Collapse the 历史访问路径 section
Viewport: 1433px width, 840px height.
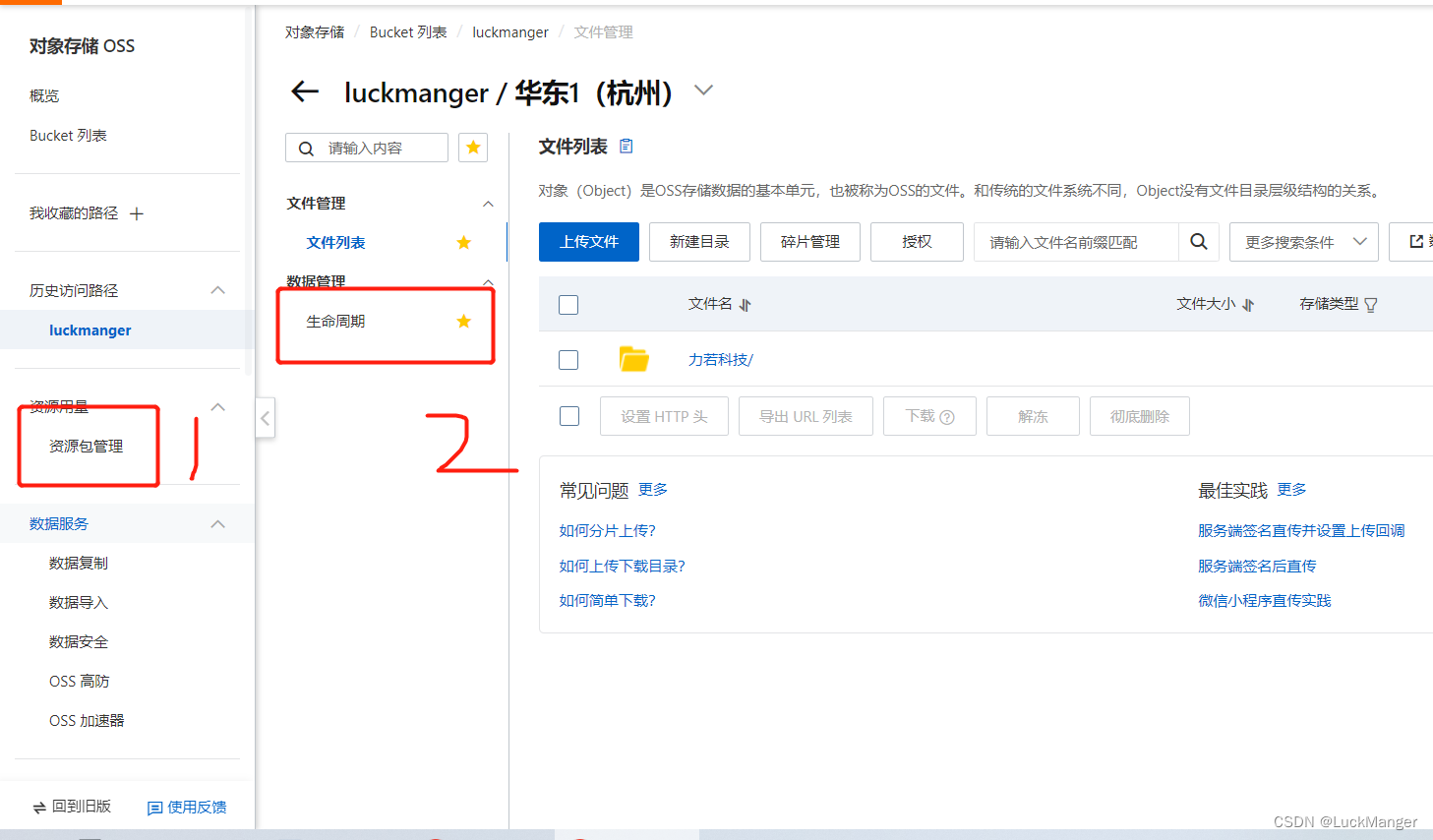click(218, 290)
